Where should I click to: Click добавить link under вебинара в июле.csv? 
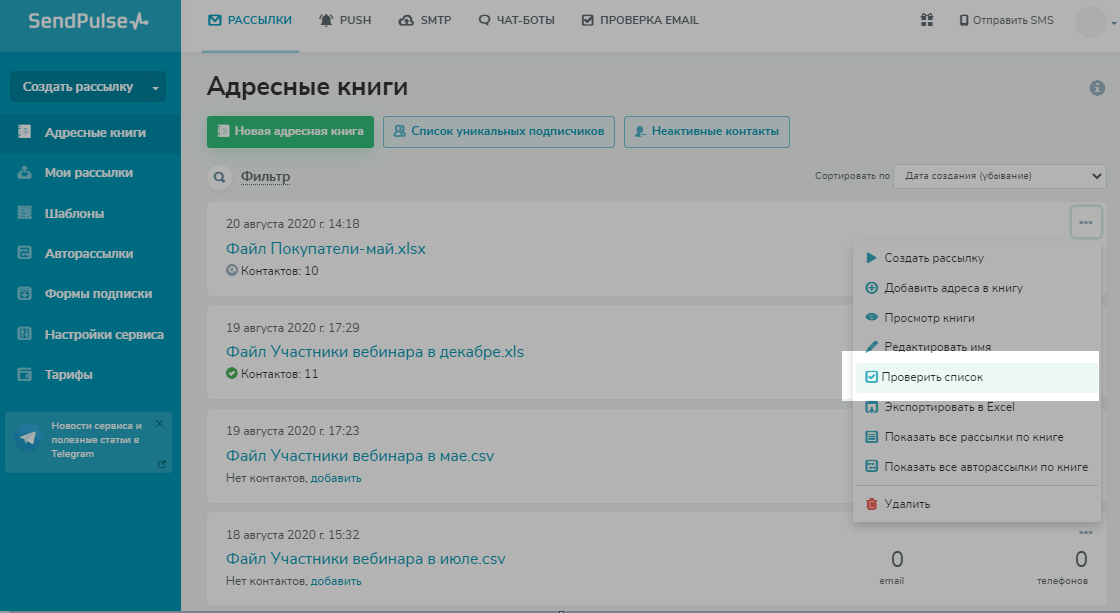(x=336, y=581)
